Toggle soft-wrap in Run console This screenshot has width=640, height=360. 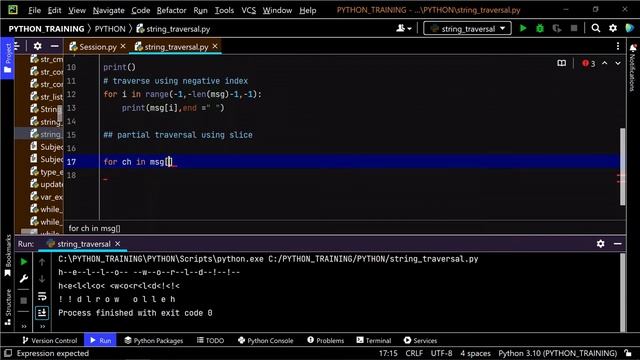tap(42, 296)
